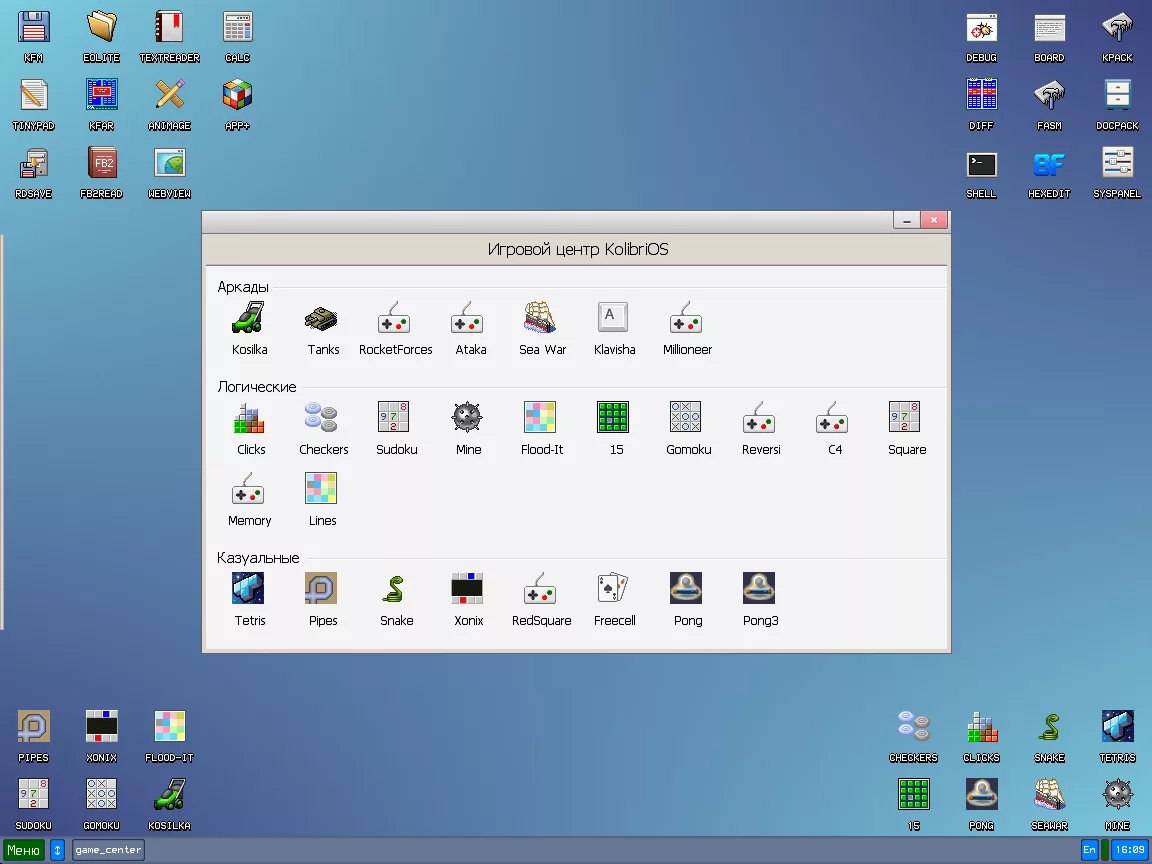Open the KFM desktop icon
The width and height of the screenshot is (1152, 864).
coord(33,36)
